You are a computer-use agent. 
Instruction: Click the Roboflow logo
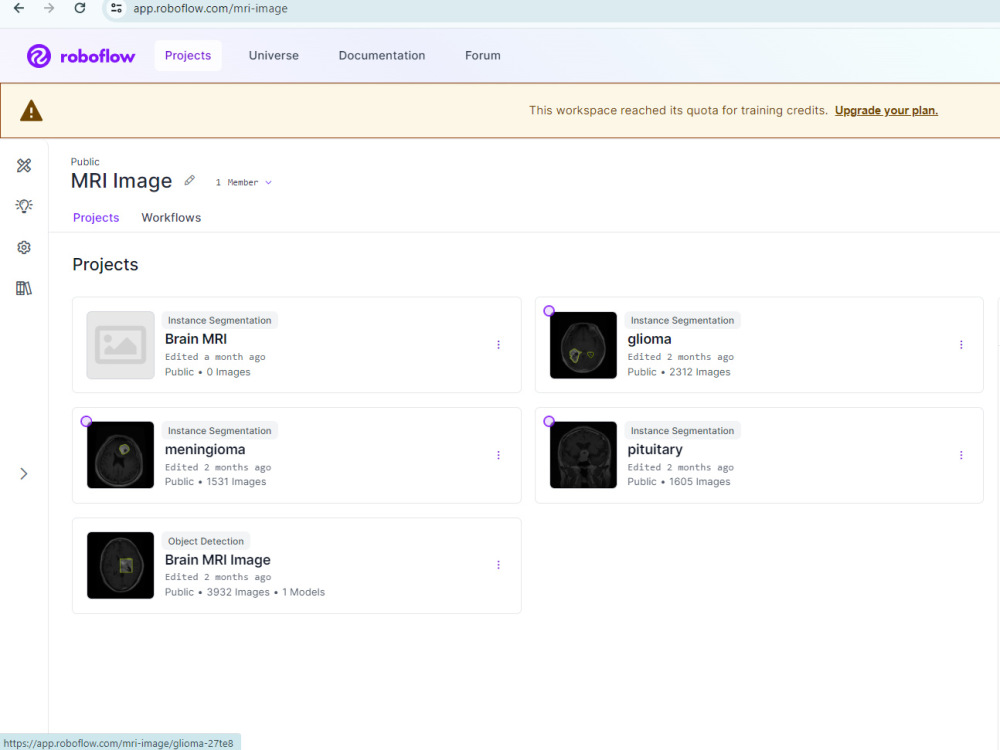tap(81, 56)
